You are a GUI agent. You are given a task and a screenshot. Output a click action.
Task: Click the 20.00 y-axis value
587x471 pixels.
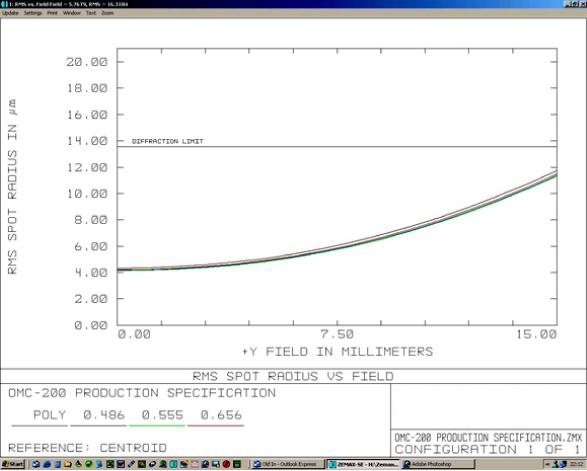click(87, 62)
